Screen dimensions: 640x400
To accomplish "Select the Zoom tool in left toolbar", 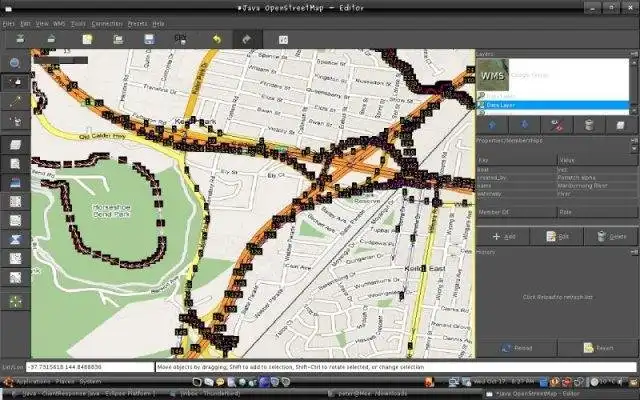I will click(15, 63).
